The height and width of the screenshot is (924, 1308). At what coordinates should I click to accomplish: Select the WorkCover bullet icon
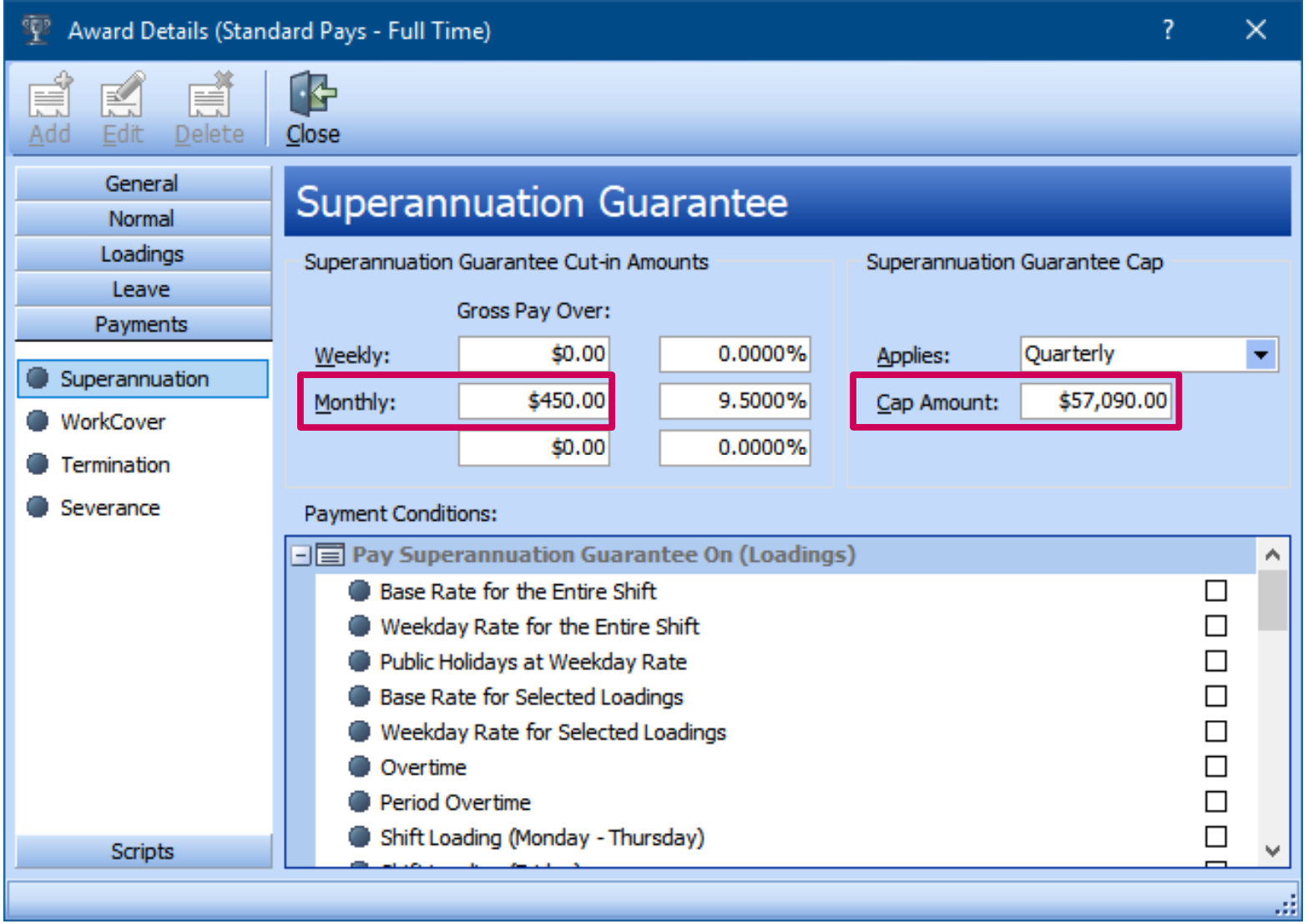pyautogui.click(x=38, y=421)
